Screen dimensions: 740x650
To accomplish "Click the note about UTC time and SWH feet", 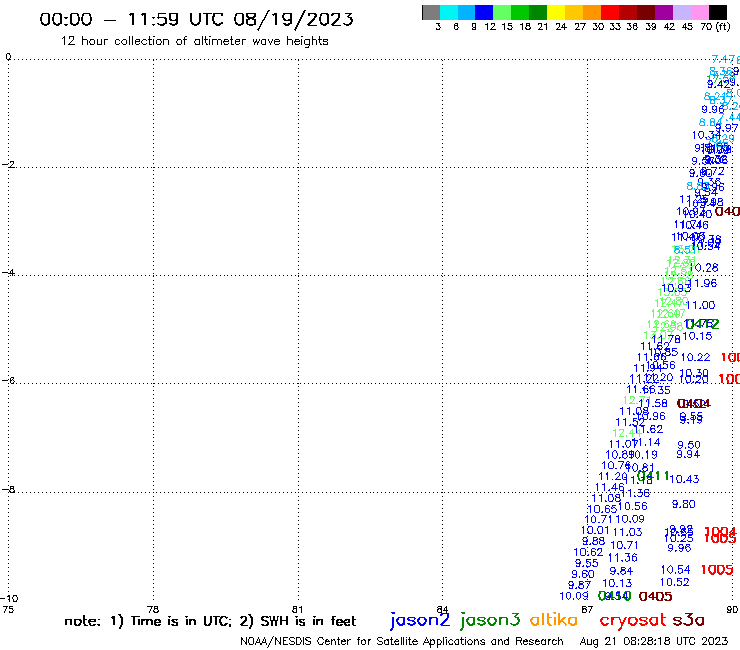I will [x=210, y=621].
